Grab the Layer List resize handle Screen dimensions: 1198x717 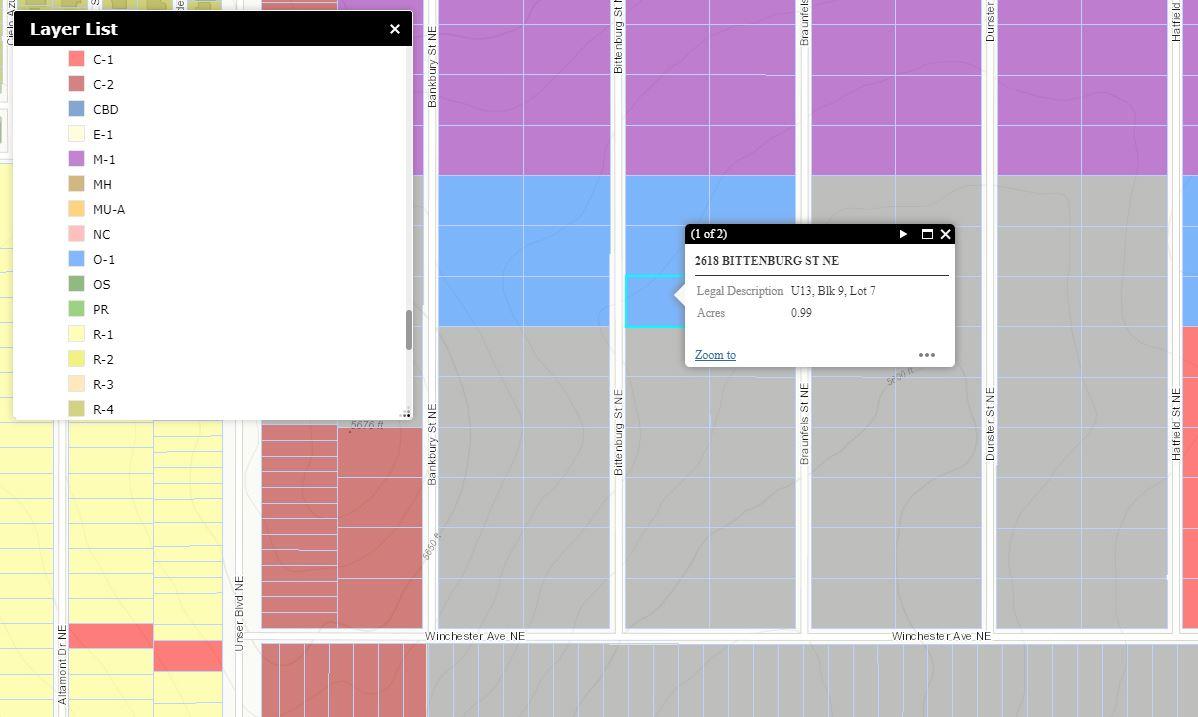[x=405, y=413]
